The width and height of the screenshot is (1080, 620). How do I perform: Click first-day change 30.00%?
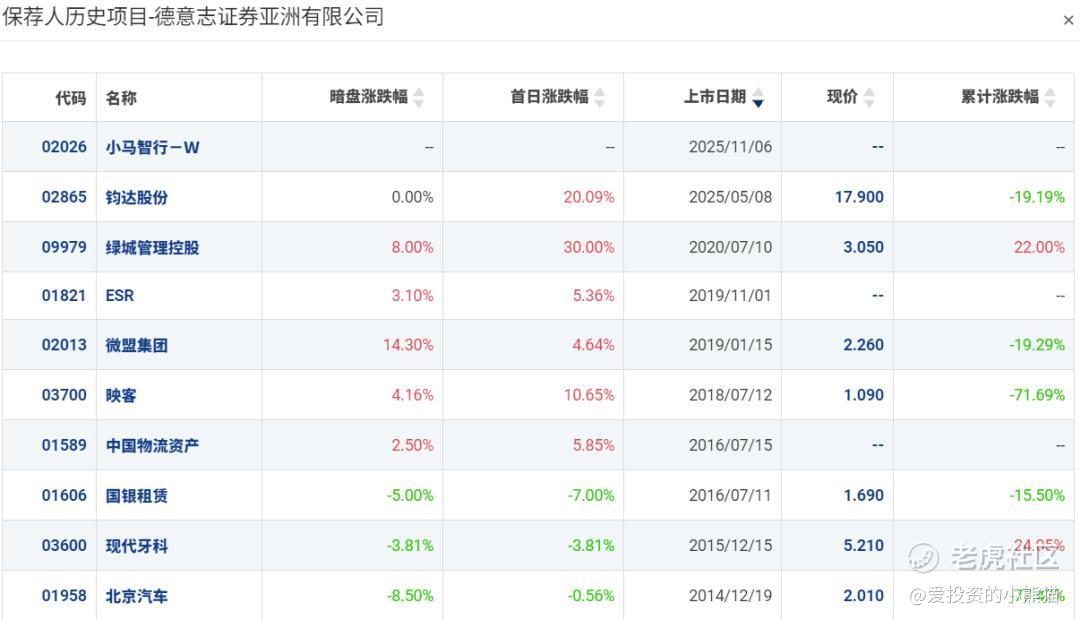point(589,247)
